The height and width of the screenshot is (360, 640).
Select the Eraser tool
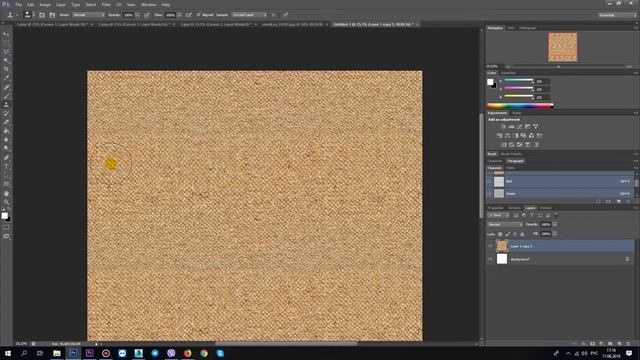click(6, 122)
